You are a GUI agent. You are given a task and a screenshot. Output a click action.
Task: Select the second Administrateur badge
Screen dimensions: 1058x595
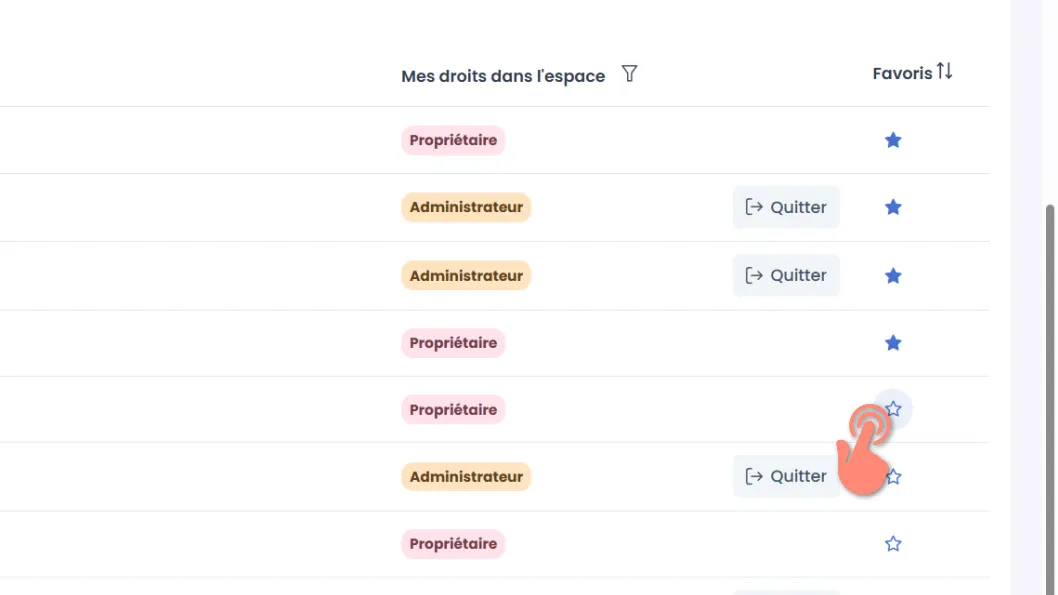[466, 276]
